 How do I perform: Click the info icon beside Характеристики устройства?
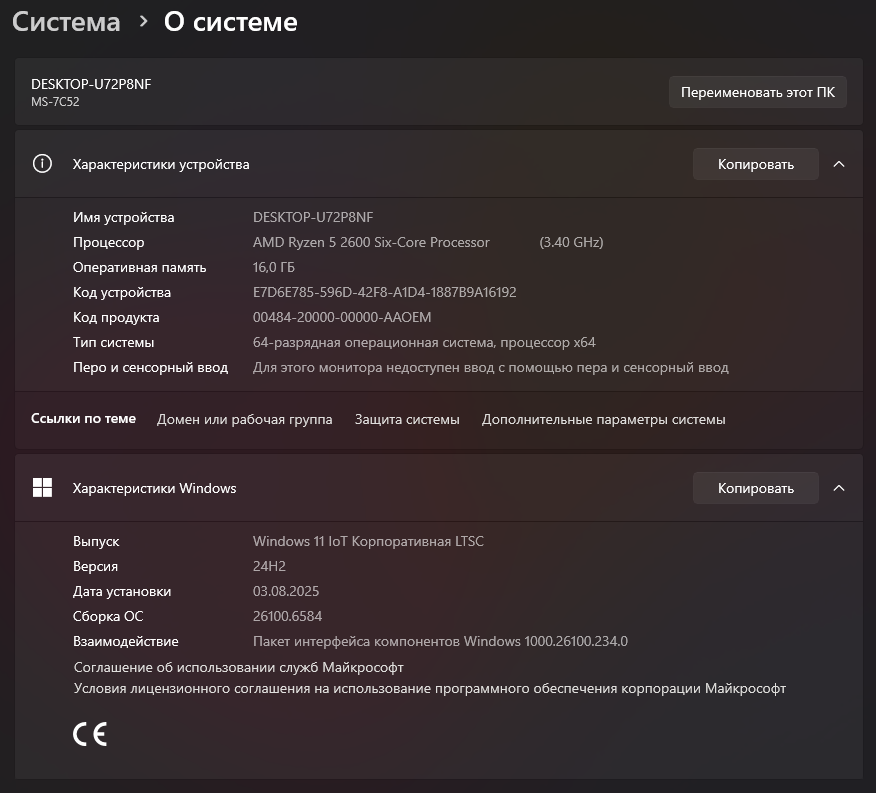point(42,164)
